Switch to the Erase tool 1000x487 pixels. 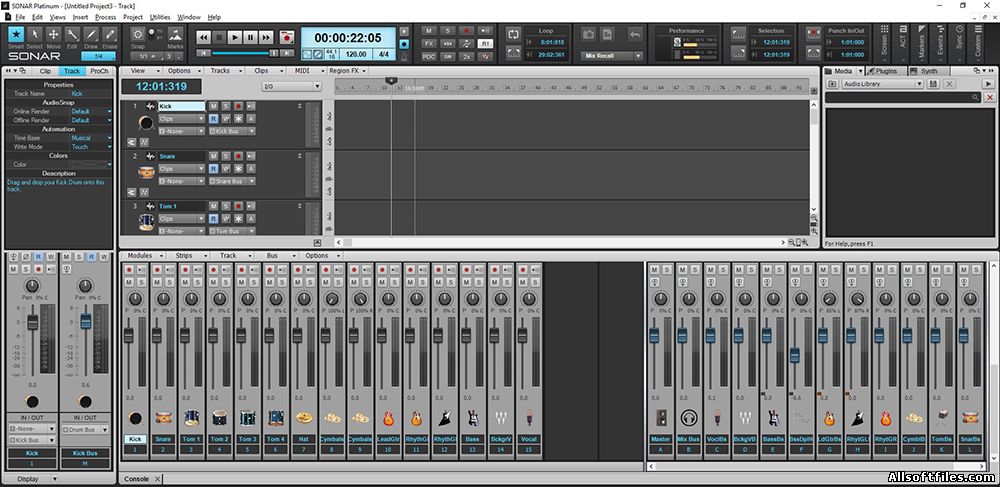coord(110,34)
